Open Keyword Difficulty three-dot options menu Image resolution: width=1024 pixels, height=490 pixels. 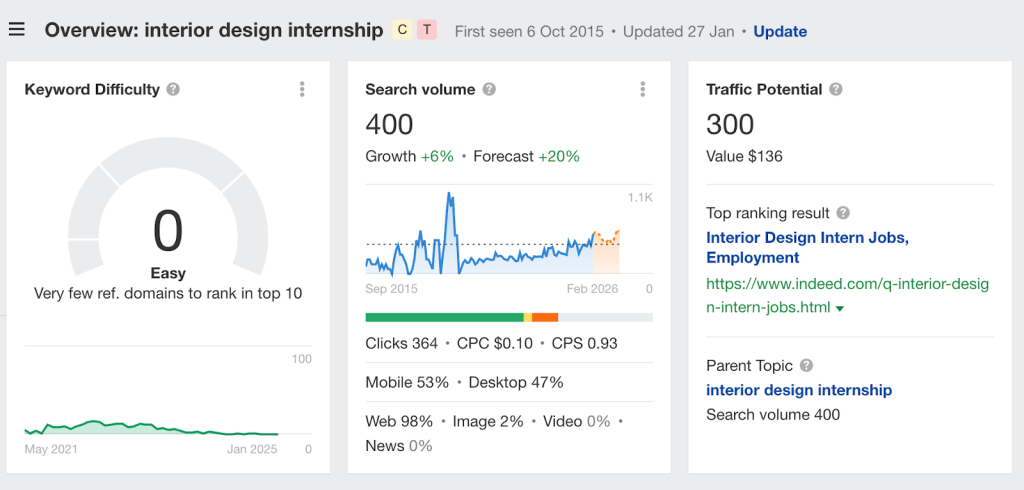[x=302, y=89]
